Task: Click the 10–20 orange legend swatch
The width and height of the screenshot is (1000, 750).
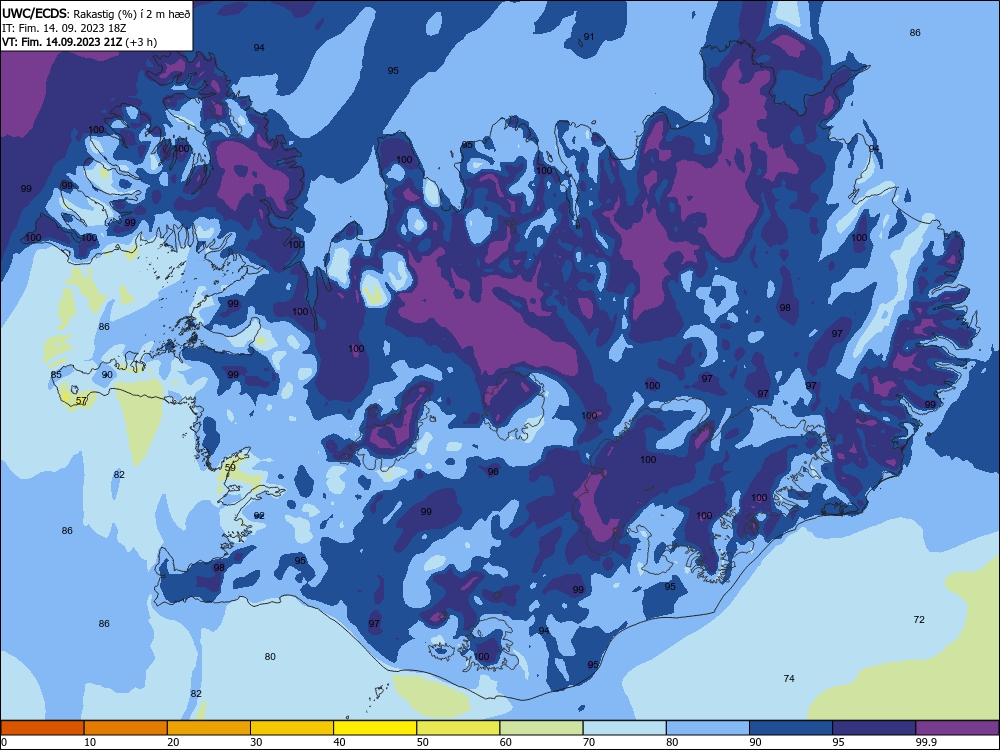Action: pyautogui.click(x=126, y=728)
